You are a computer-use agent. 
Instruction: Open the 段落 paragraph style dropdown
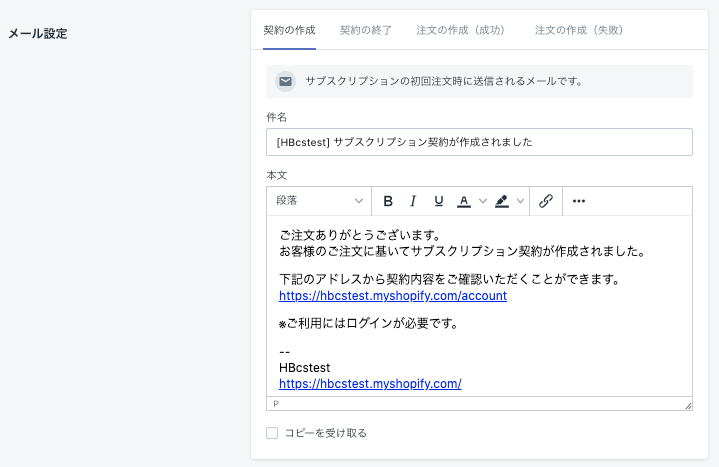[x=319, y=201]
